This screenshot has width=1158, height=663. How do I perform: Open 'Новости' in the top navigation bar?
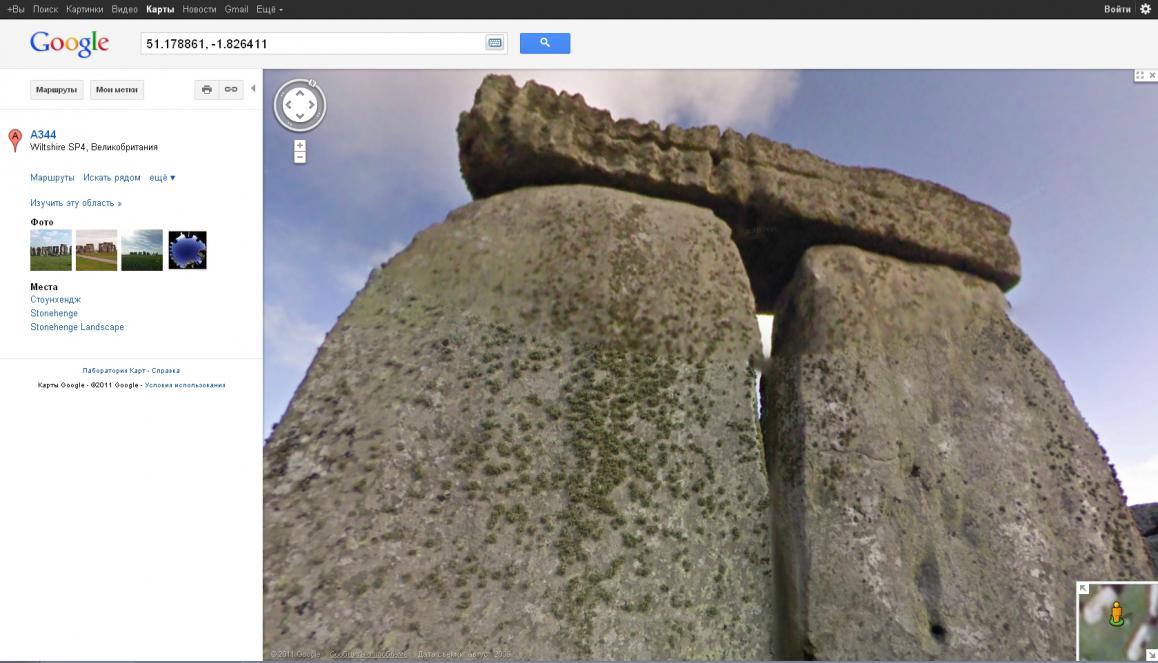click(199, 9)
